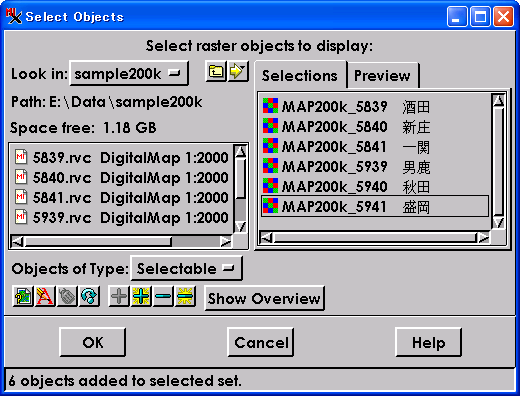Click the rename icon with the red A and pencil
This screenshot has height=396, width=520.
click(x=45, y=296)
